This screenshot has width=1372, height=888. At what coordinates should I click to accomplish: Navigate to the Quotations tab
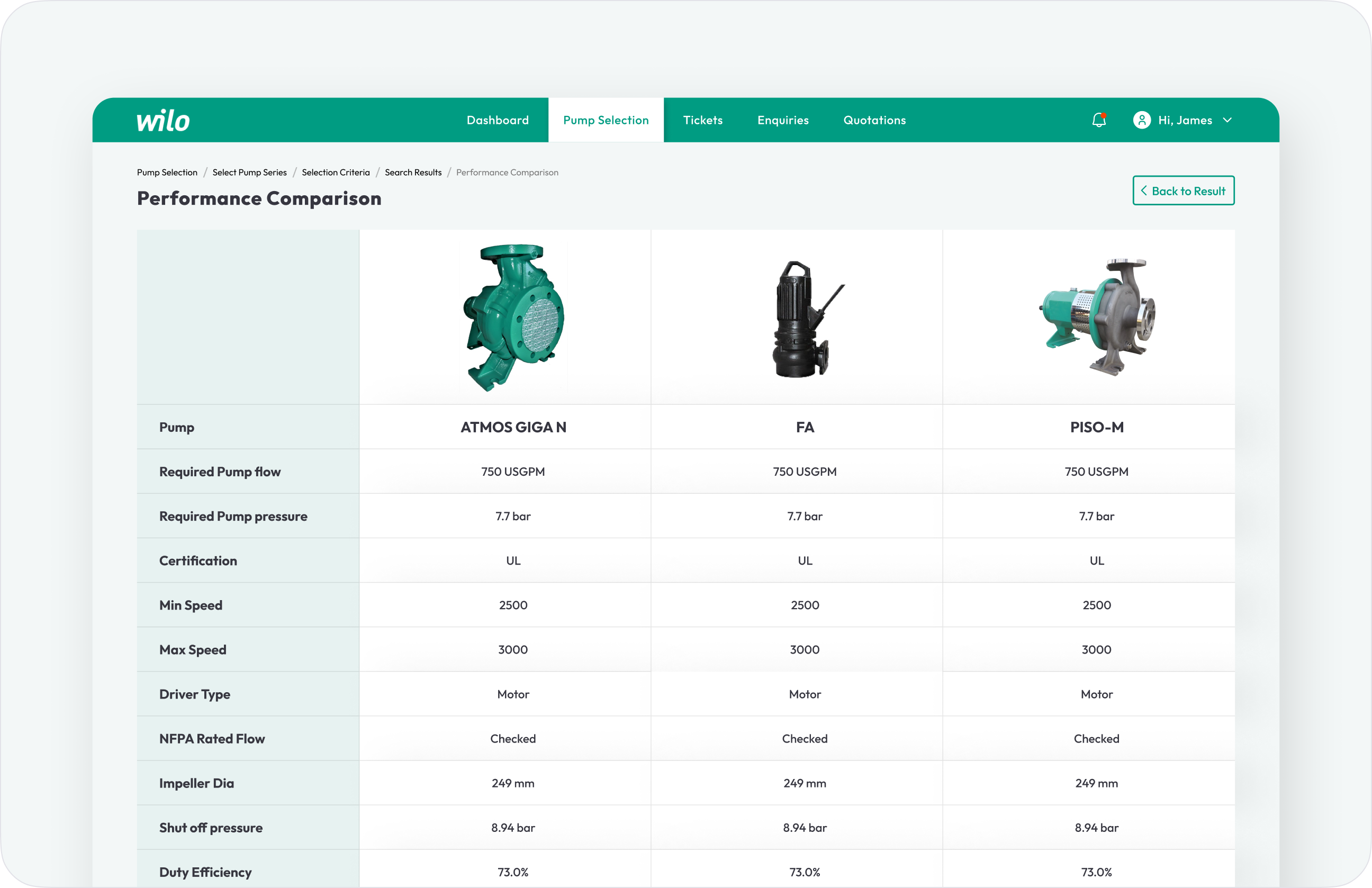(874, 120)
